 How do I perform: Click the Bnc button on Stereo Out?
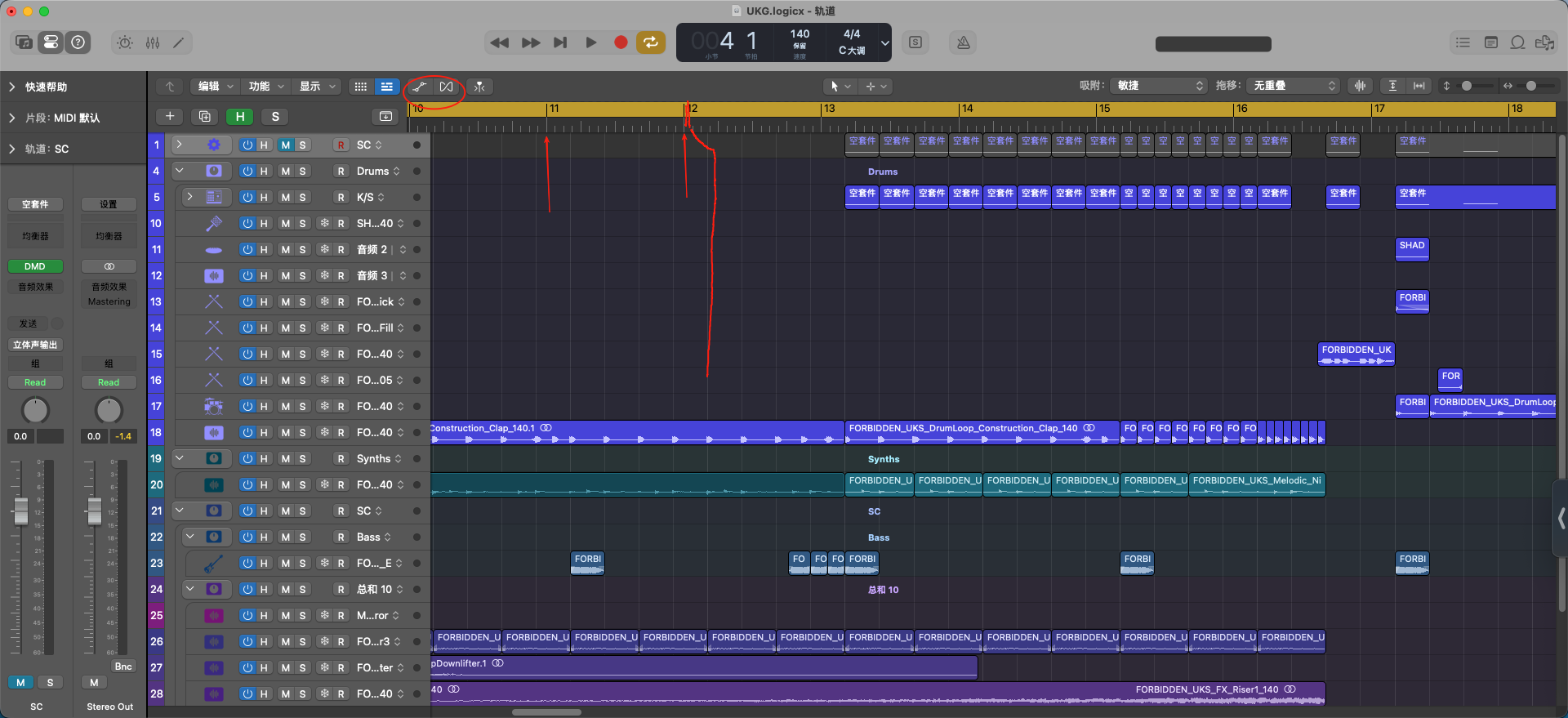(123, 667)
